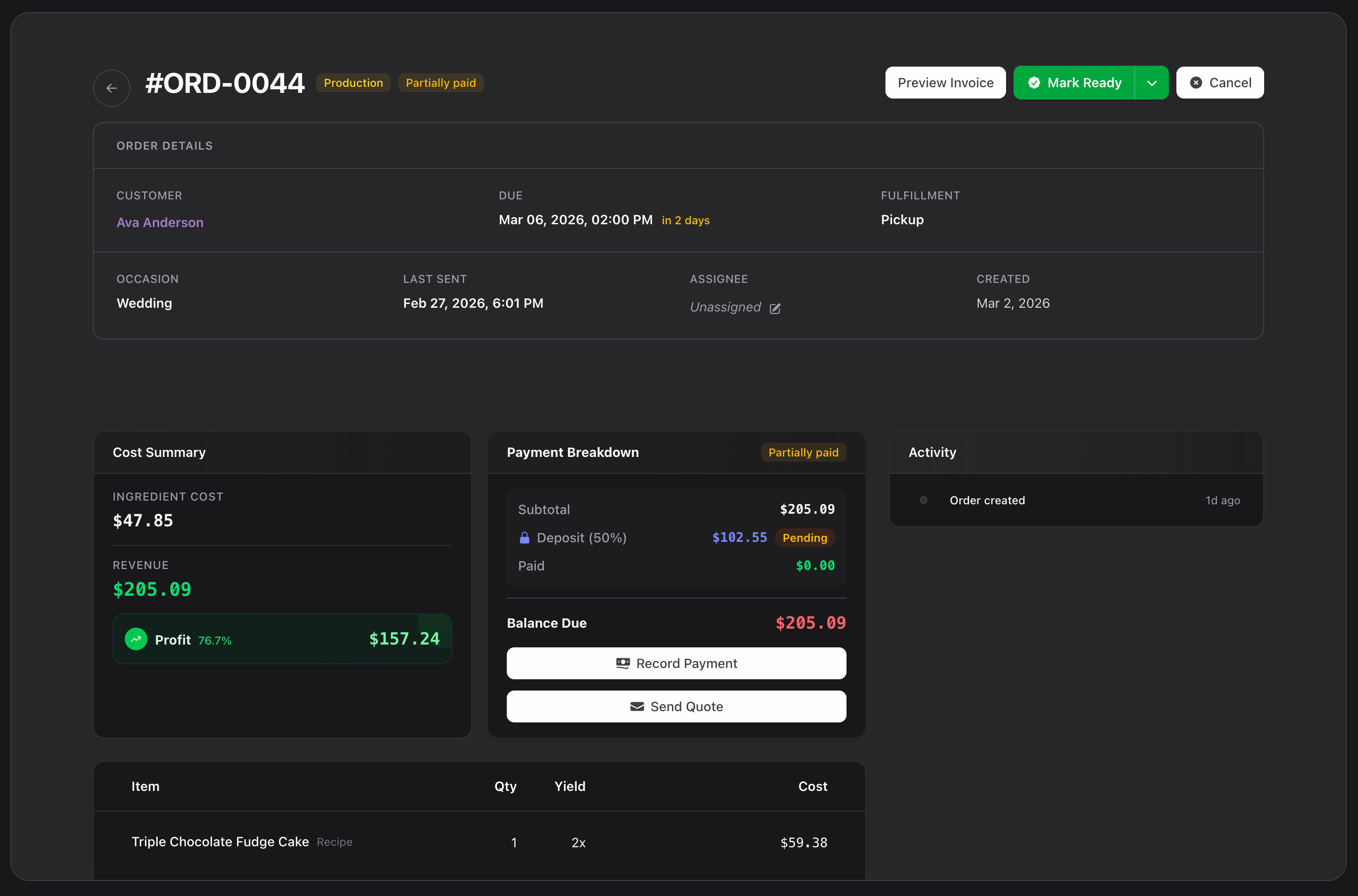
Task: Click the Partially paid label on Payment Breakdown header
Action: pos(803,452)
